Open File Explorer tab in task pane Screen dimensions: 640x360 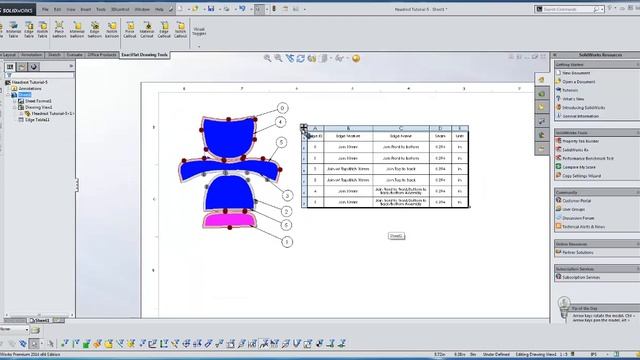point(541,107)
